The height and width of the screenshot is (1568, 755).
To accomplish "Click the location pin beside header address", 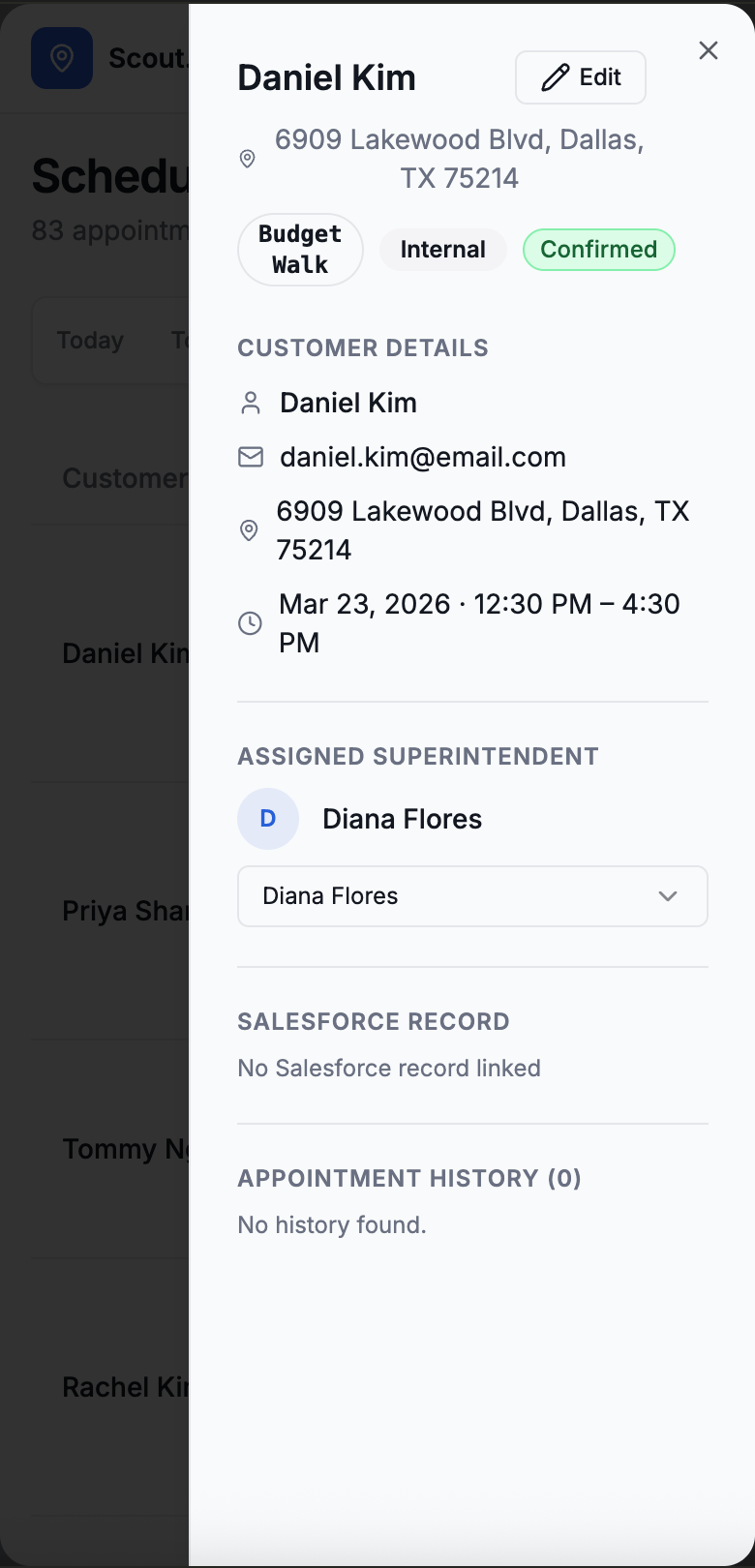I will pyautogui.click(x=248, y=159).
